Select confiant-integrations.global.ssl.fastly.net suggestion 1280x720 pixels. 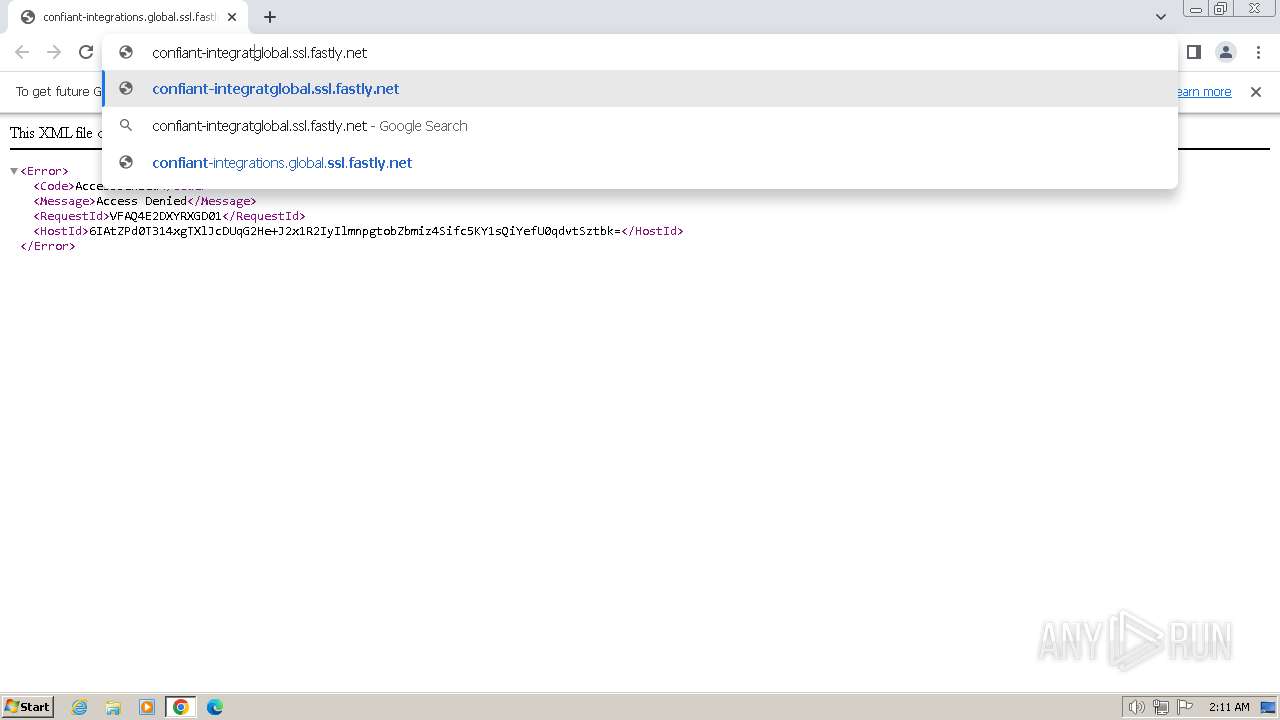(640, 163)
